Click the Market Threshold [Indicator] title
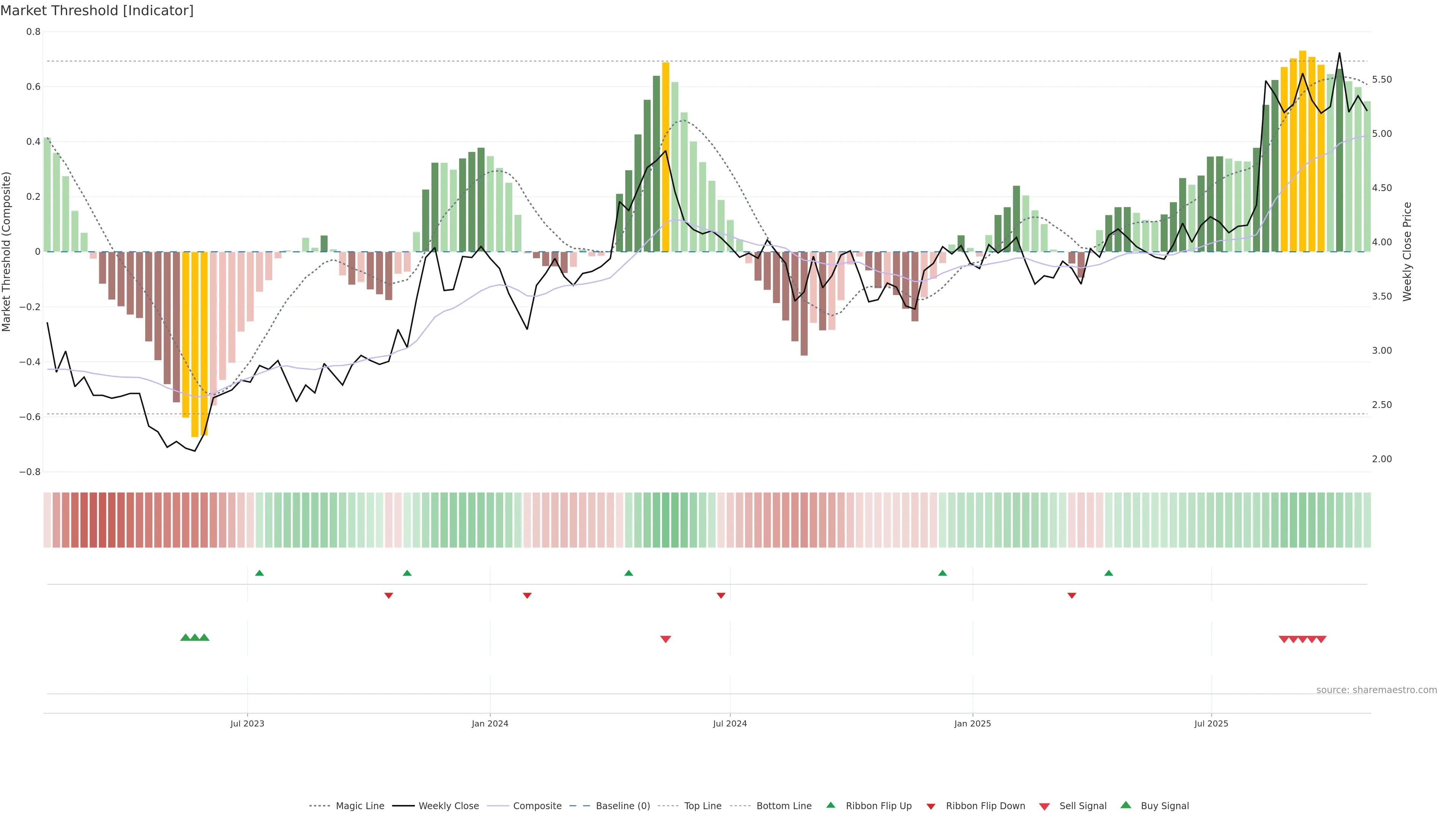The image size is (1456, 819). (x=97, y=11)
